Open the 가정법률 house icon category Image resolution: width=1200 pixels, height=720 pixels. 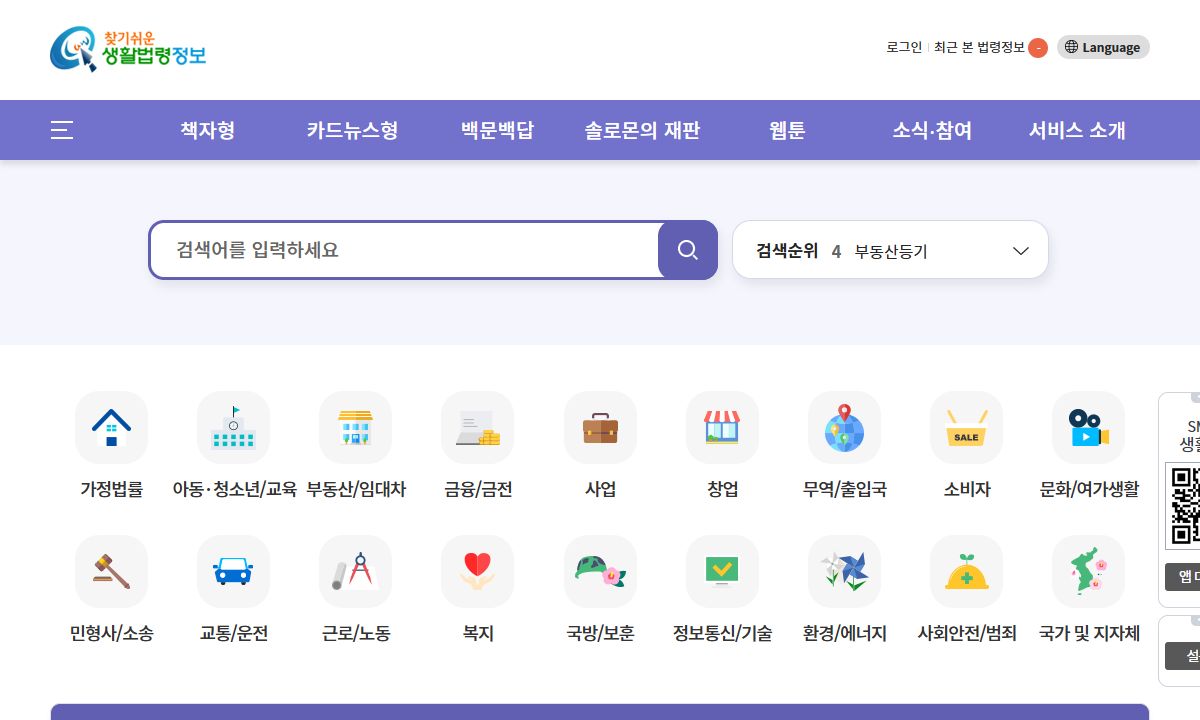pos(111,428)
